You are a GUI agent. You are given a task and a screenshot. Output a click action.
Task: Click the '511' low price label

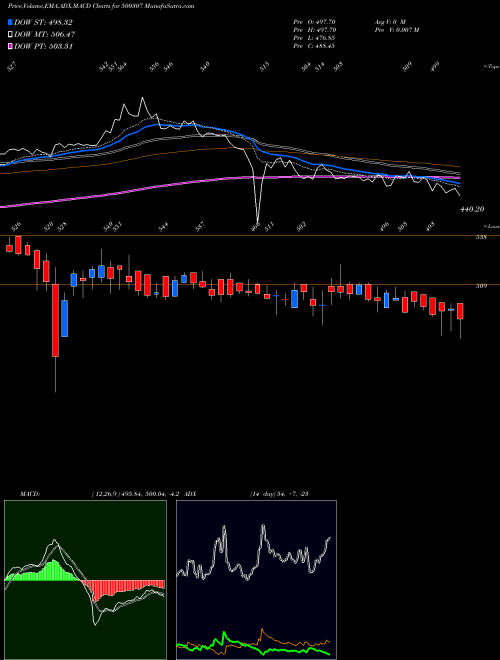(269, 227)
